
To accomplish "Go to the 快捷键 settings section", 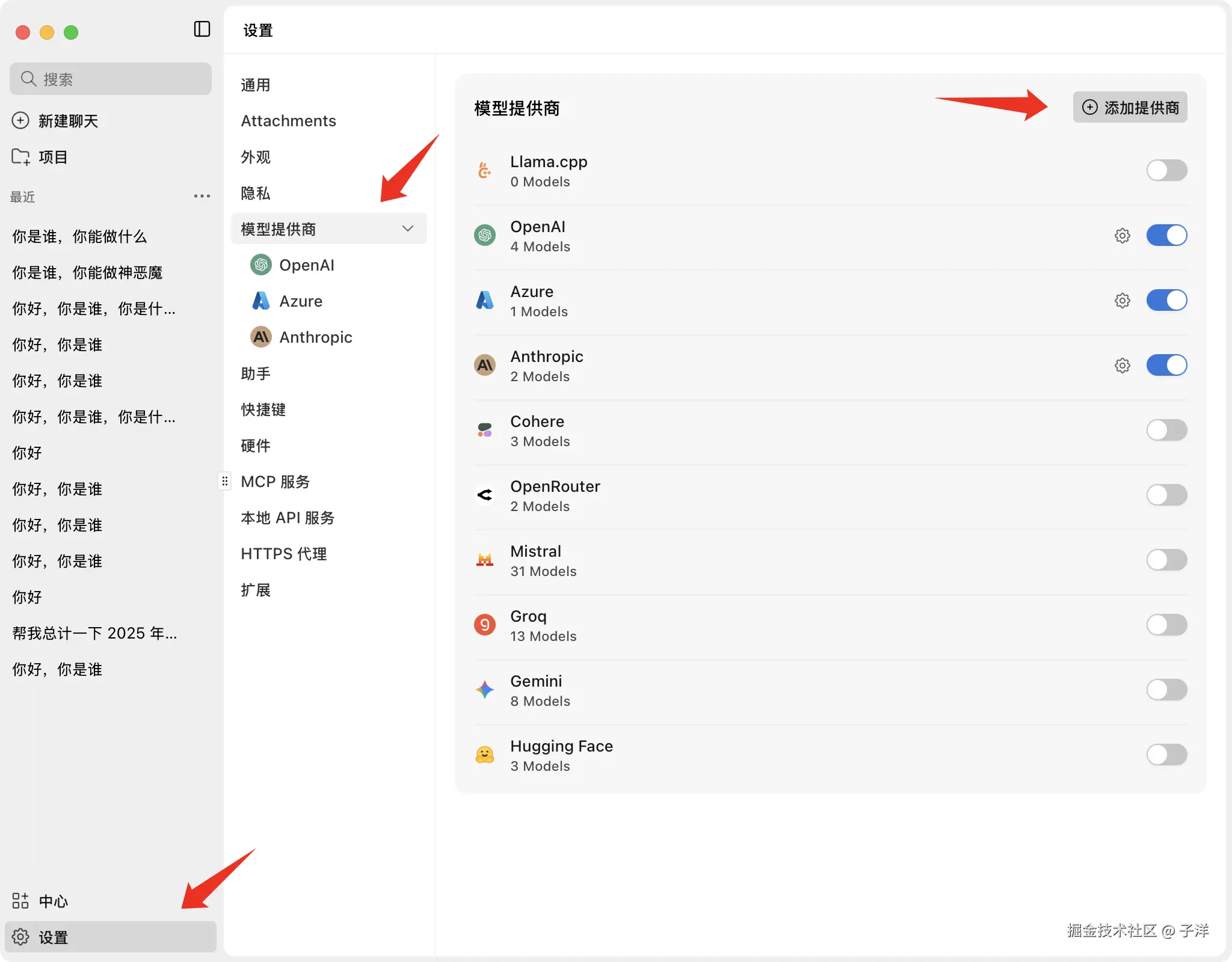I will point(263,409).
